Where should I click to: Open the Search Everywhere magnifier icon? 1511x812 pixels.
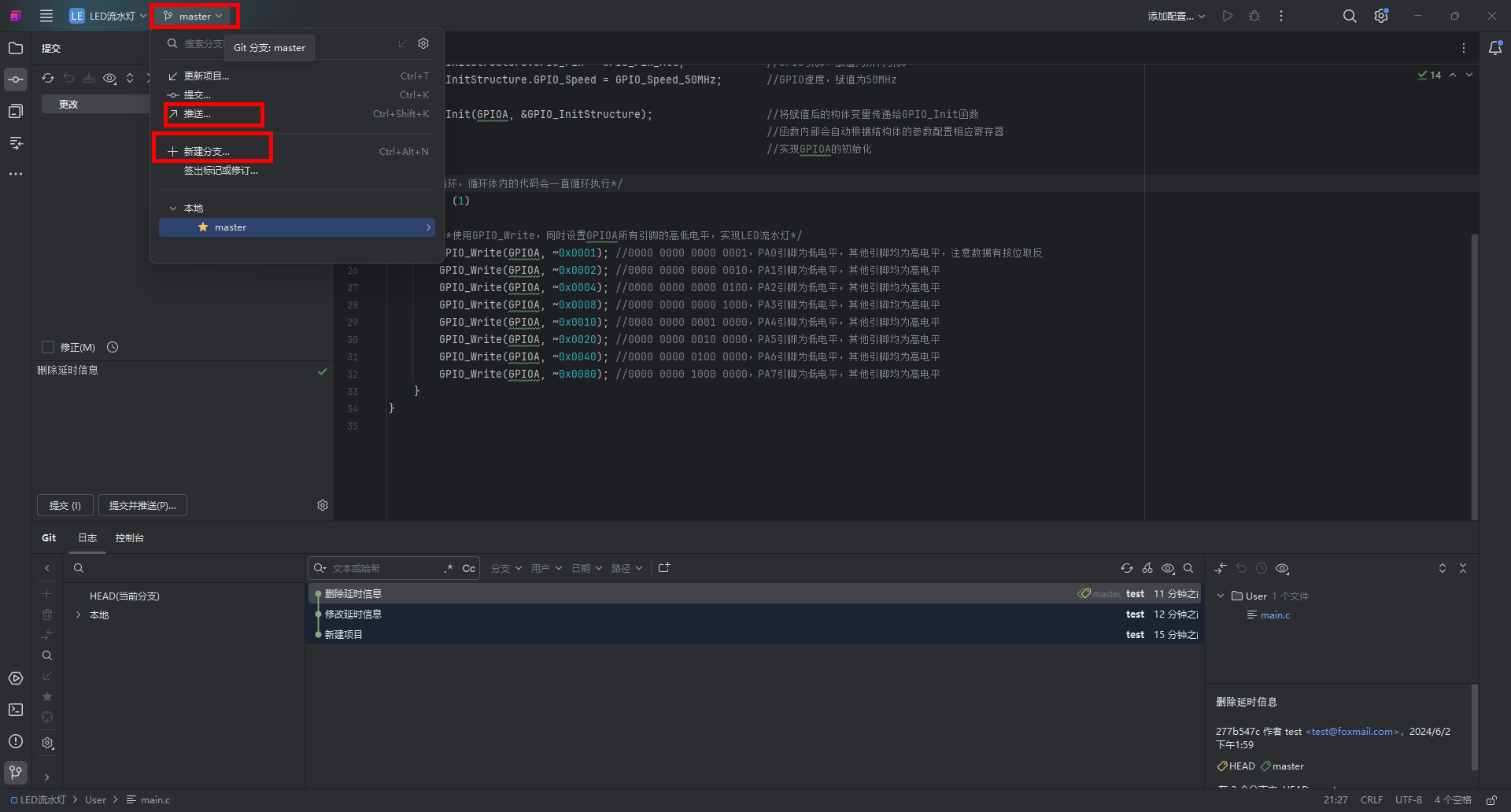[x=1349, y=16]
